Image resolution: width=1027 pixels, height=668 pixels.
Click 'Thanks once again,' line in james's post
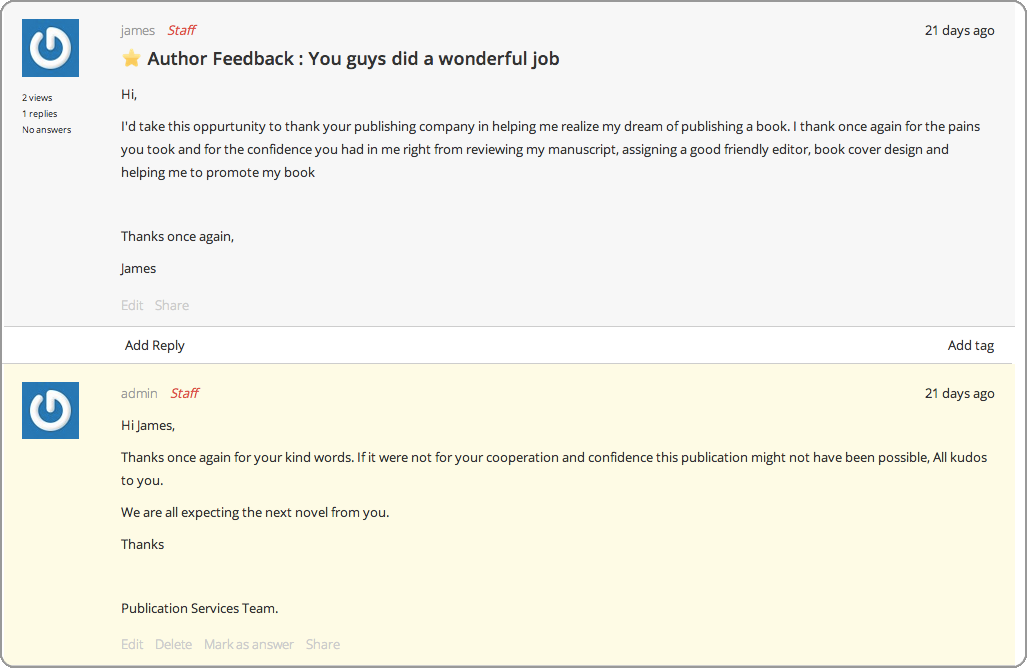click(x=177, y=236)
